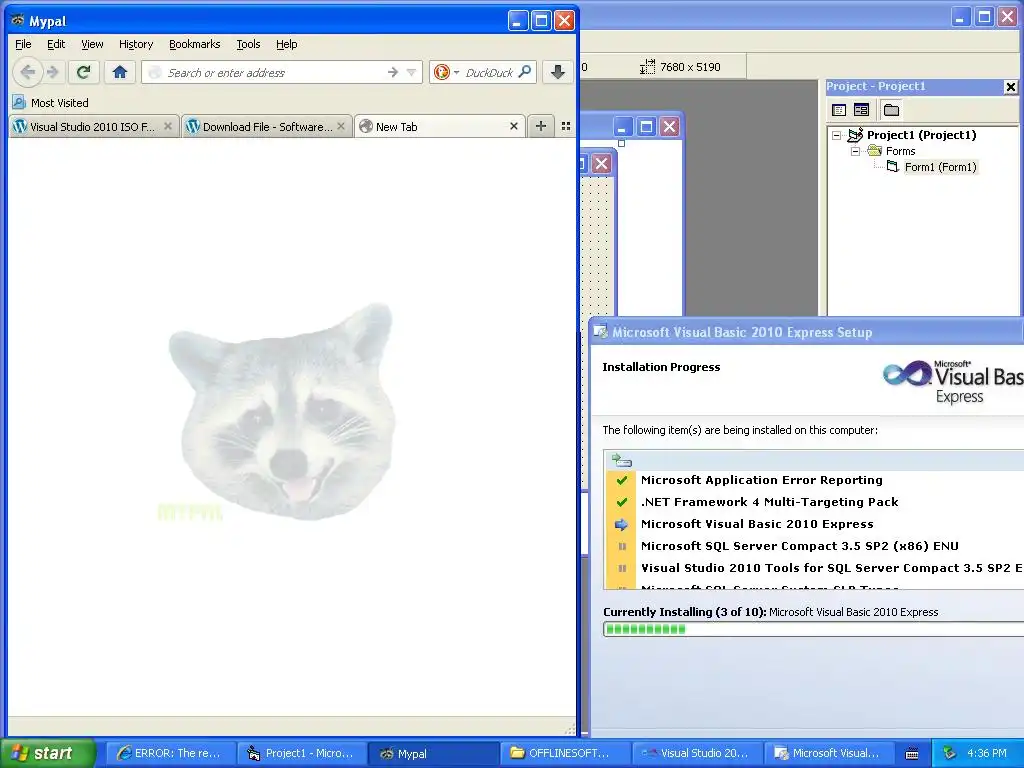The width and height of the screenshot is (1024, 768).
Task: Close the inner form designer window
Action: click(601, 163)
